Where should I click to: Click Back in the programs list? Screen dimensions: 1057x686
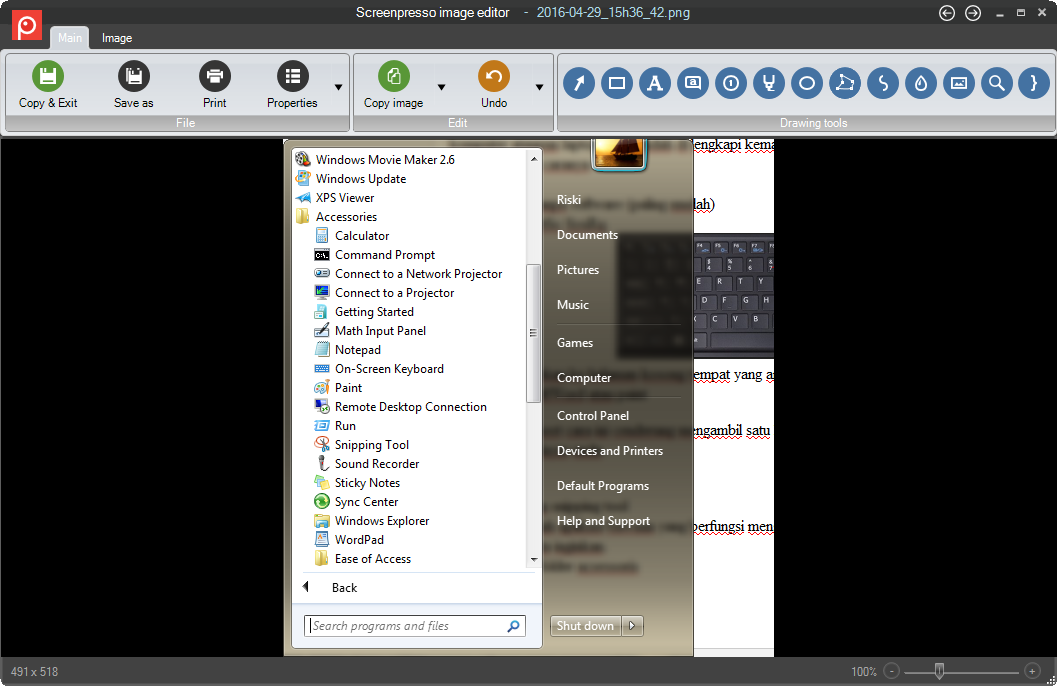pos(344,588)
